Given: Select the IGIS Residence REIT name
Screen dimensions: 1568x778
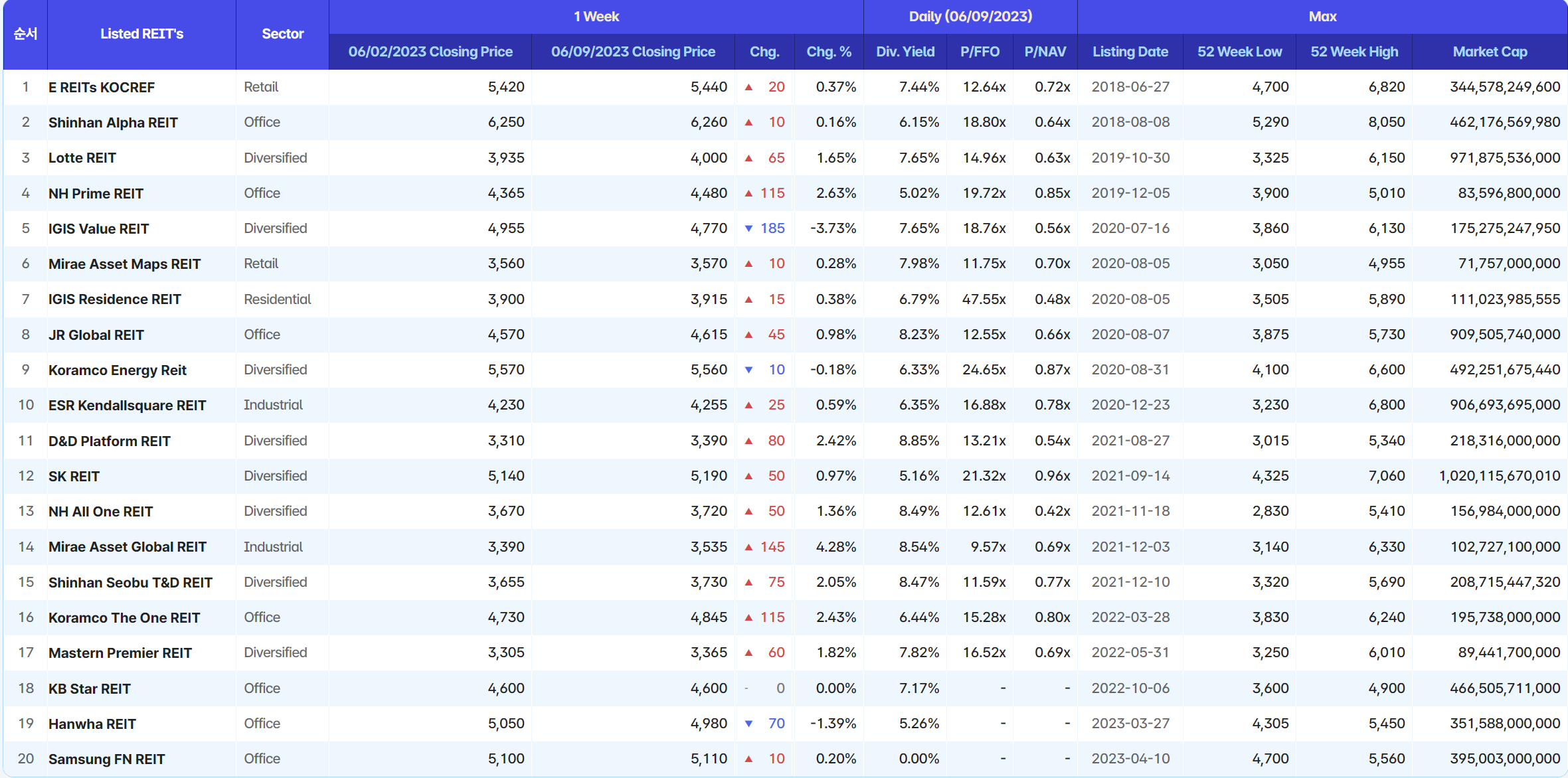Looking at the screenshot, I should click(114, 299).
